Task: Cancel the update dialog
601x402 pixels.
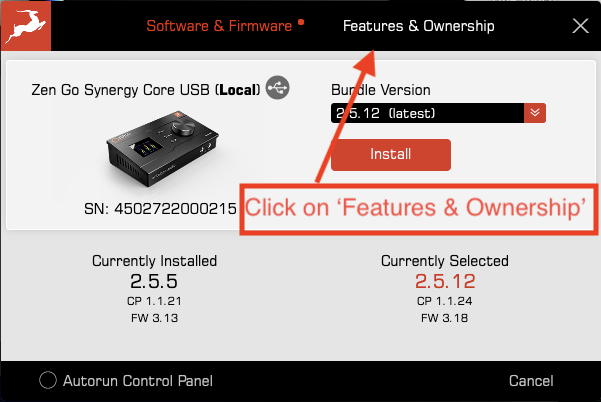Action: tap(531, 381)
